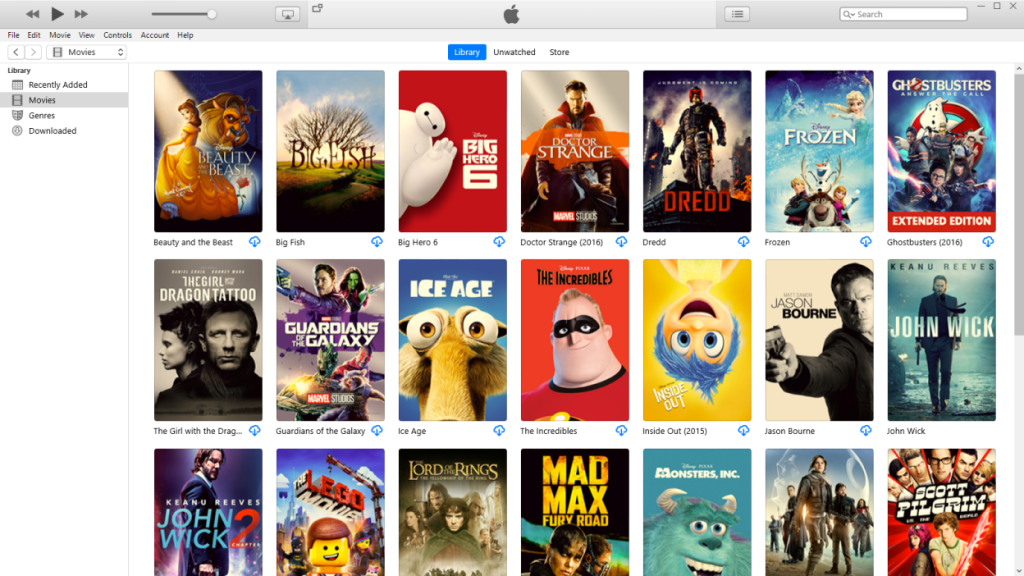Viewport: 1024px width, 576px height.
Task: Open the Edit menu
Action: click(34, 35)
